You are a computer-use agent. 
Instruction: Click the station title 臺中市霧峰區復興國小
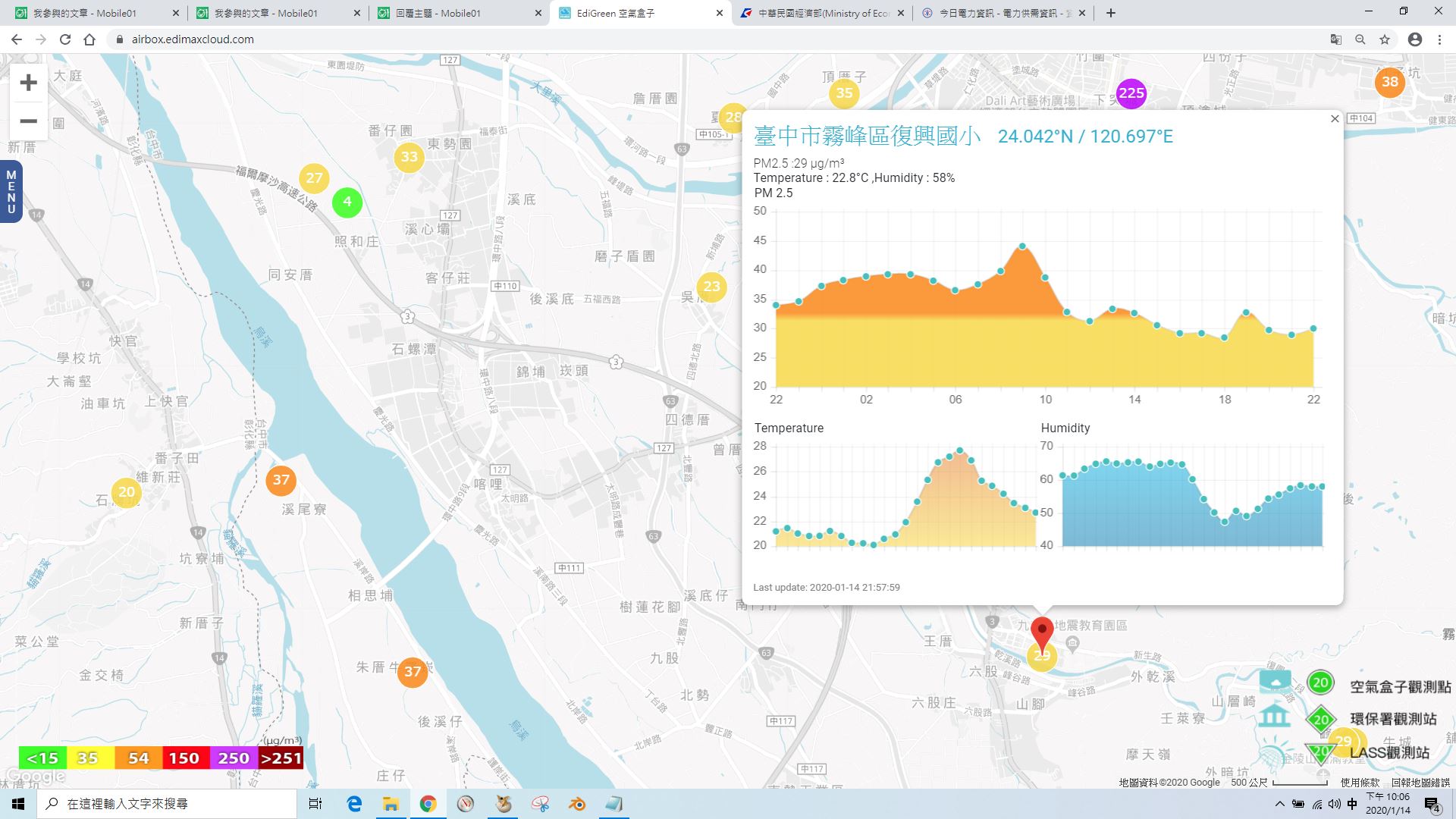pyautogui.click(x=867, y=136)
